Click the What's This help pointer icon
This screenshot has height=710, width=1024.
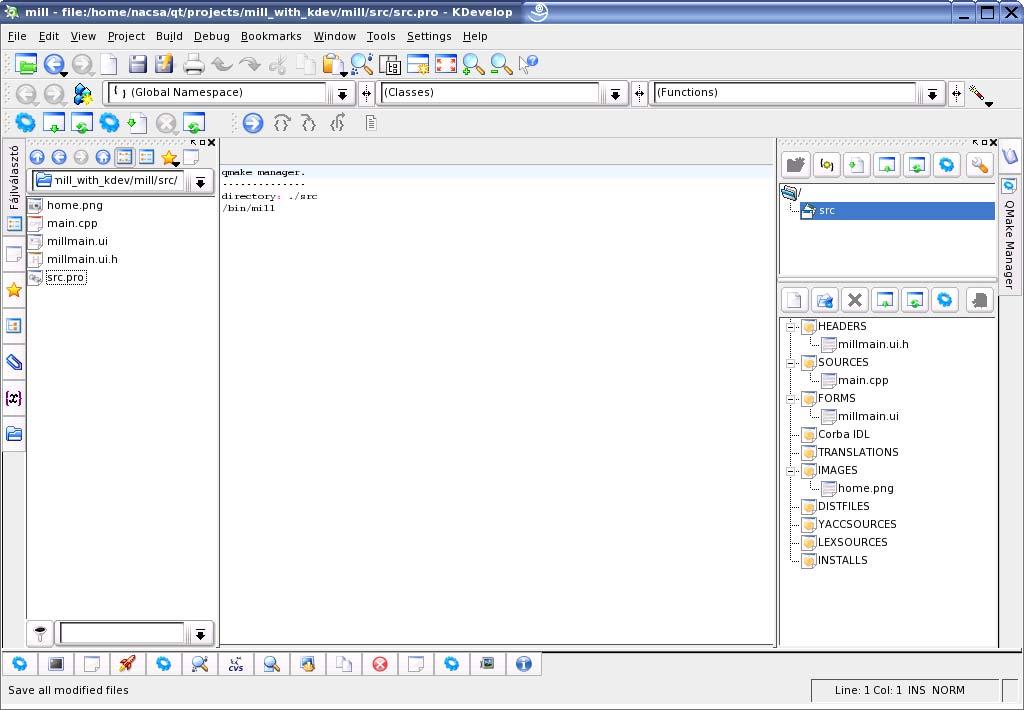tap(528, 64)
